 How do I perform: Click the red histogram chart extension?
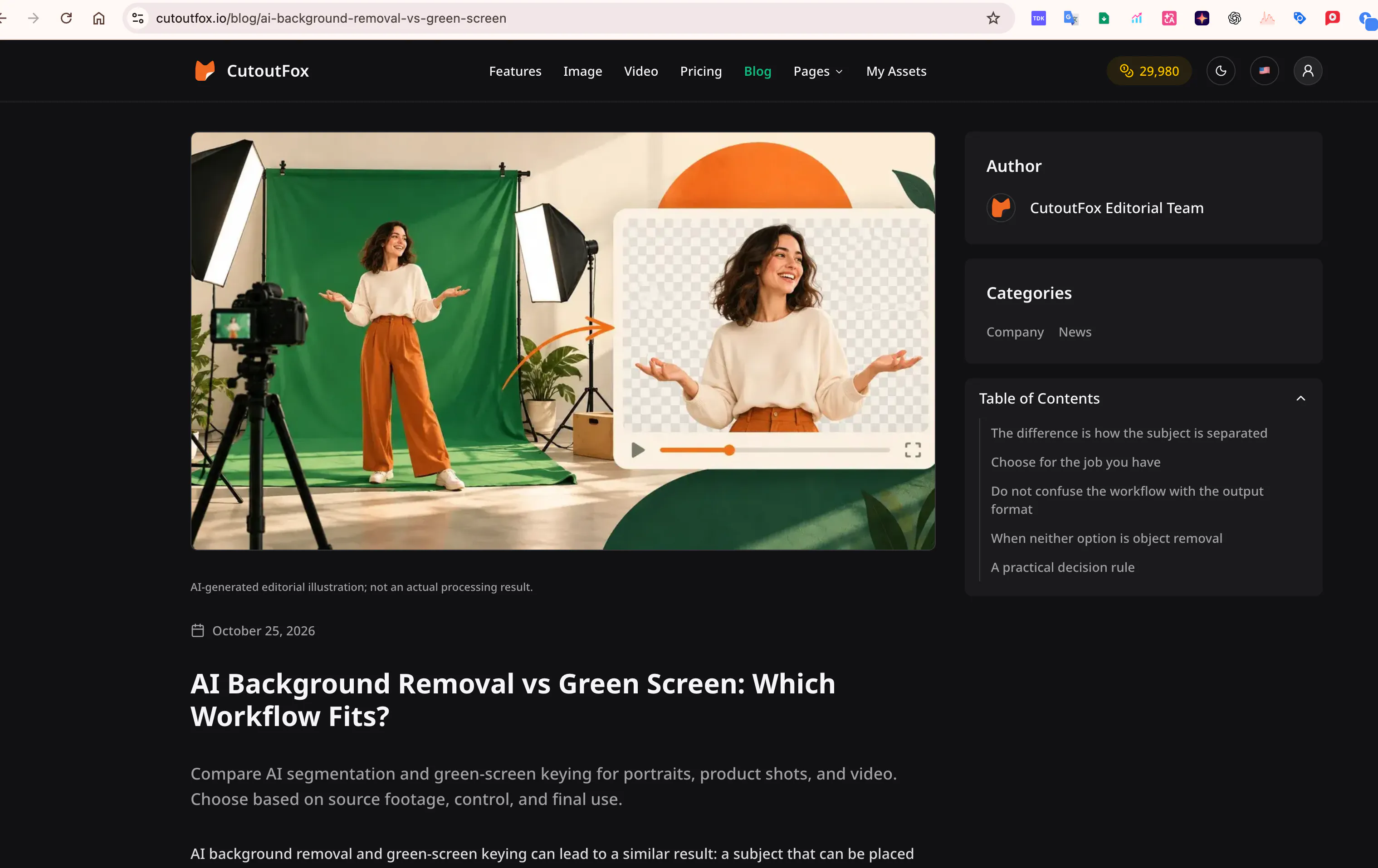[1267, 18]
